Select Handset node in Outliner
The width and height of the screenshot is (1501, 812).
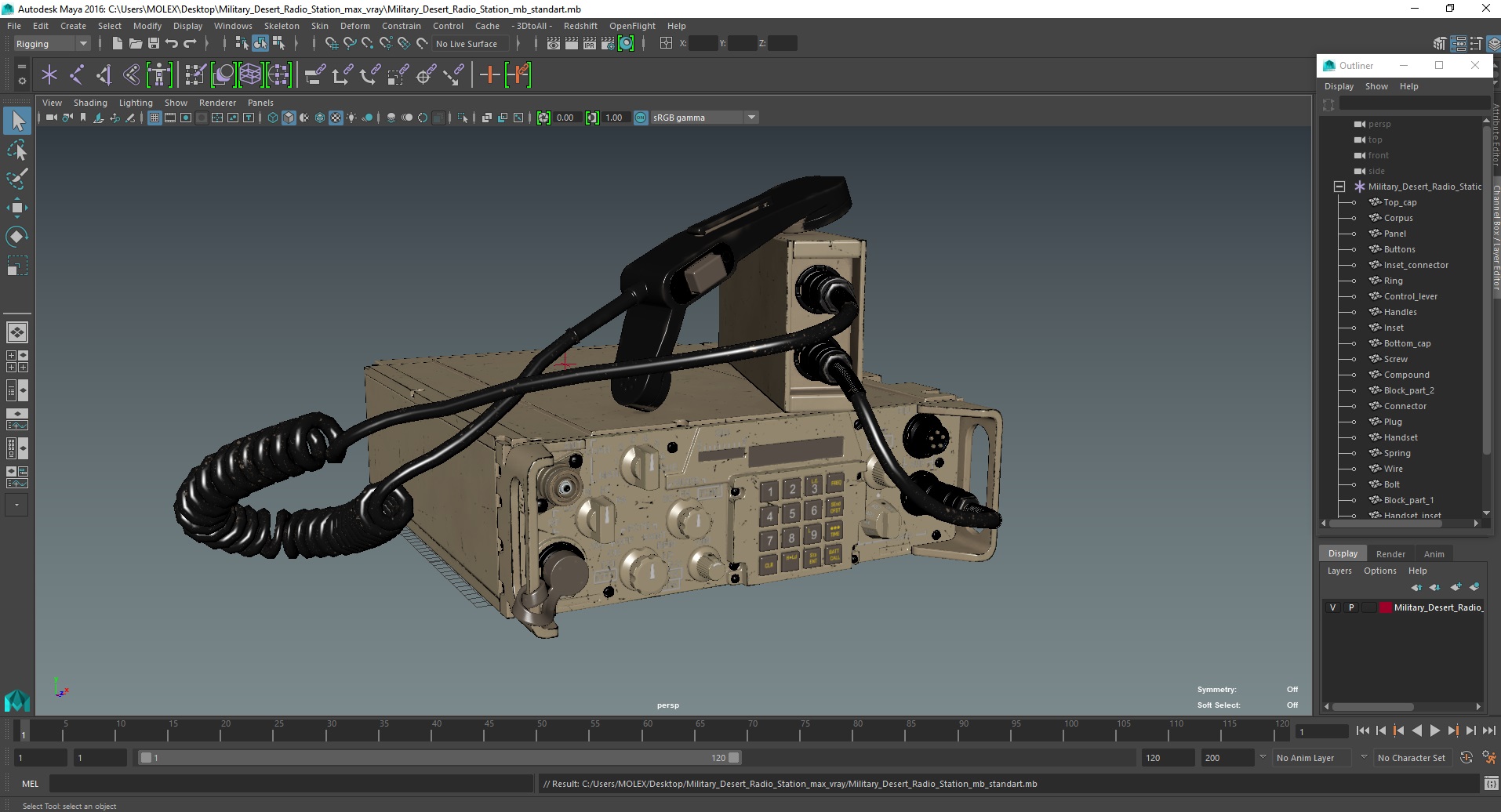click(x=1401, y=437)
